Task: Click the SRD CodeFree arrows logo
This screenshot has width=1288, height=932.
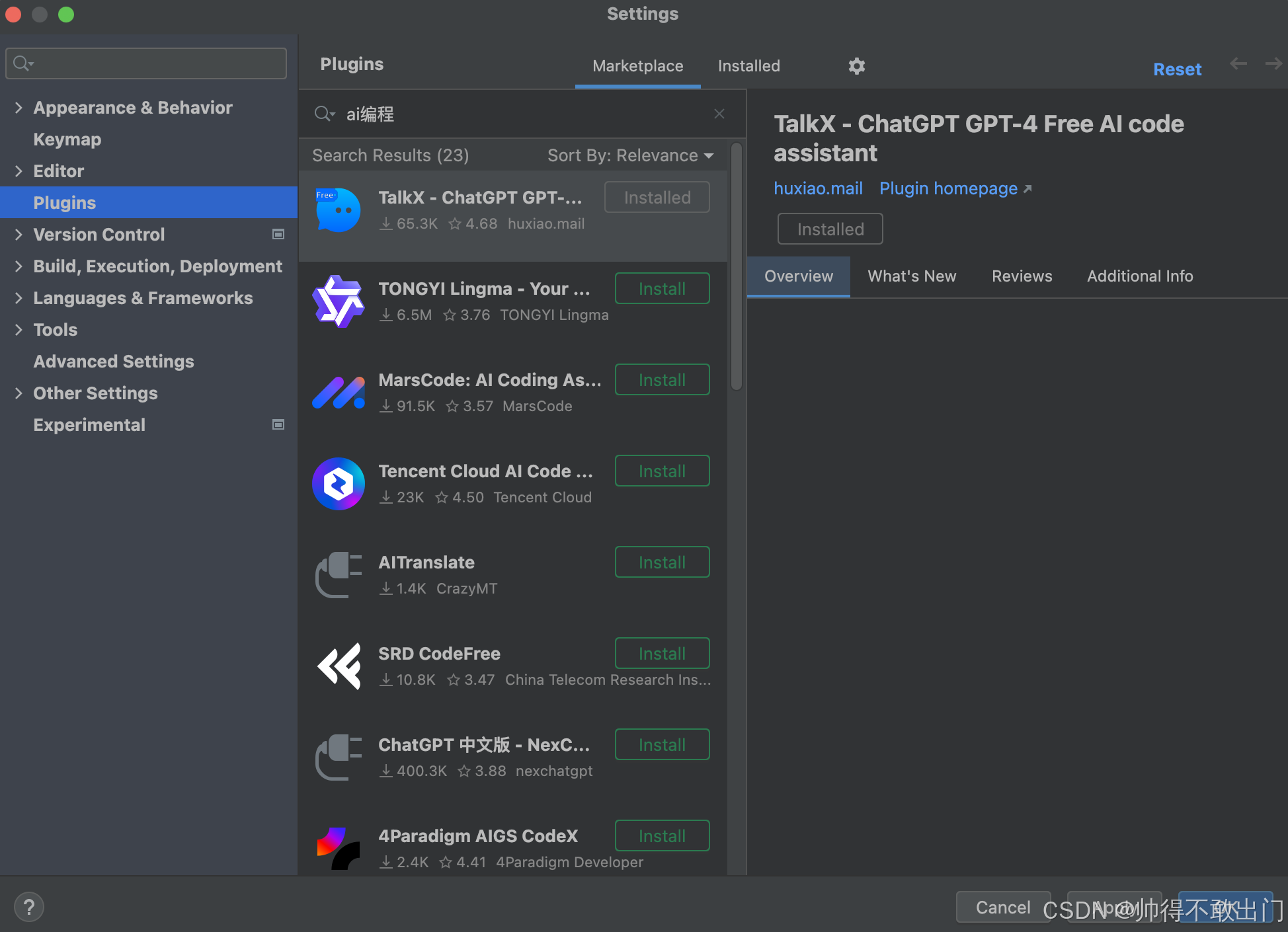Action: [339, 666]
